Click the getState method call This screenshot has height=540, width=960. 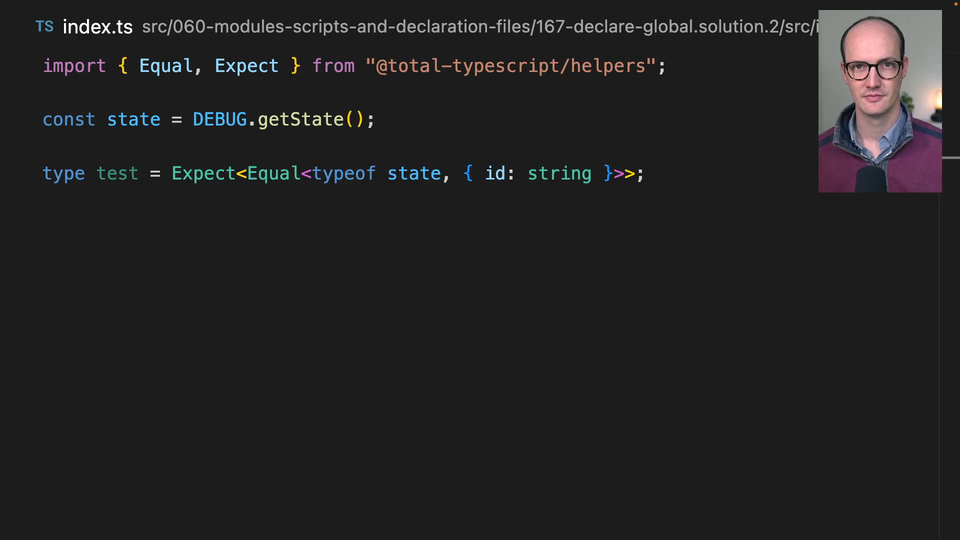point(300,119)
